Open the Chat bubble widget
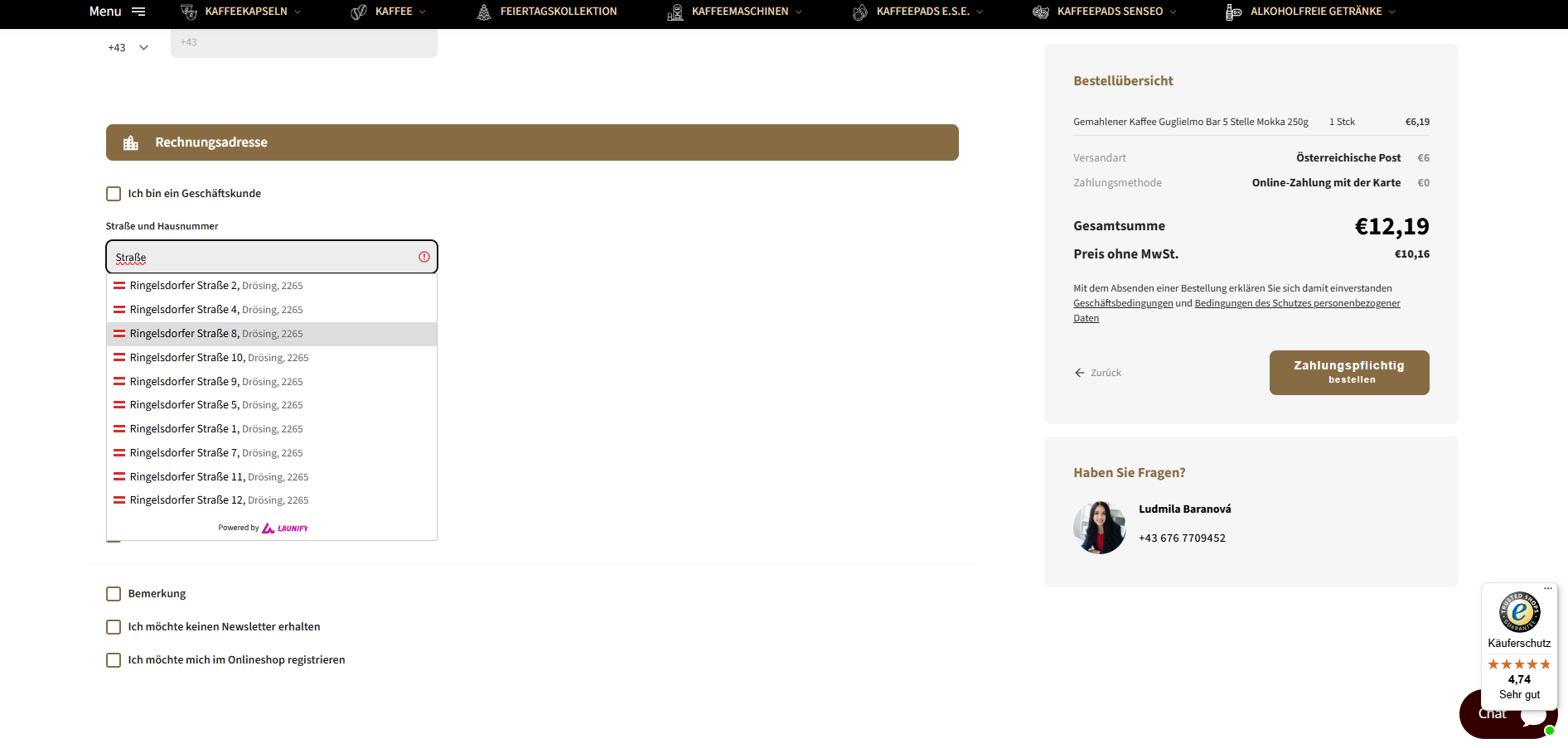Viewport: 1568px width, 748px height. pos(1508,714)
